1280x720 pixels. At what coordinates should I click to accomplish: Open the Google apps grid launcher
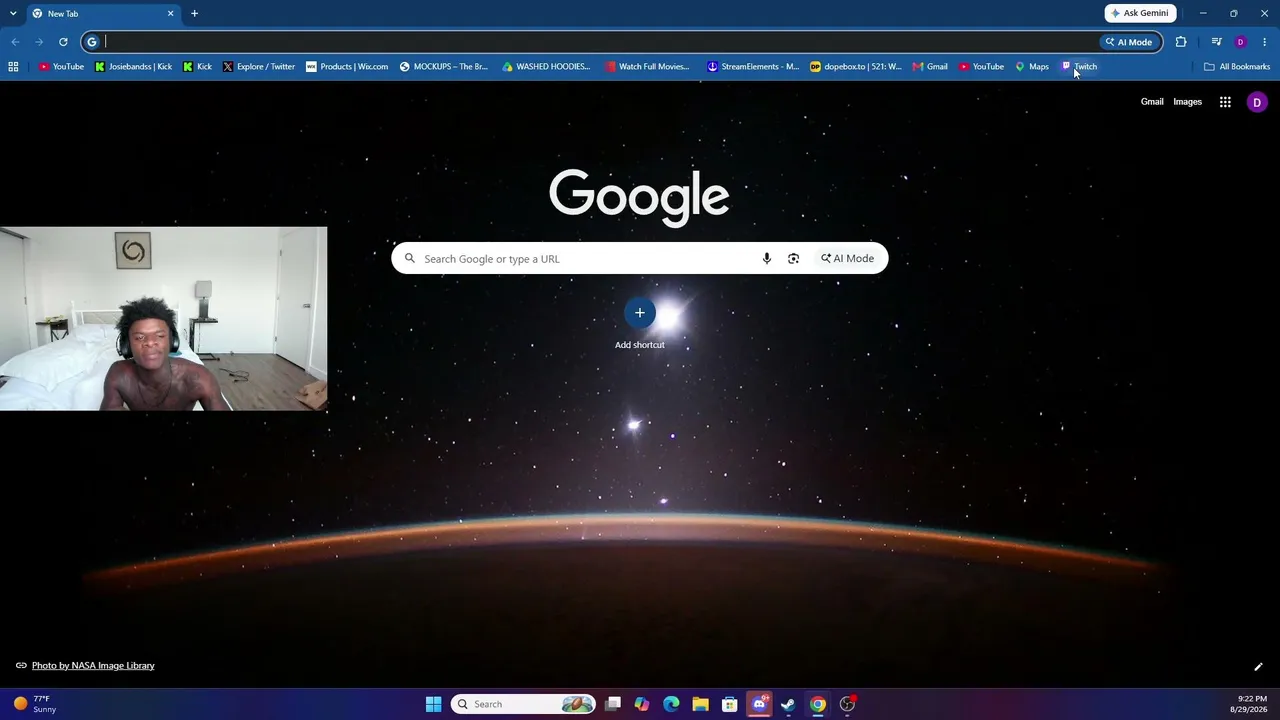(1225, 102)
